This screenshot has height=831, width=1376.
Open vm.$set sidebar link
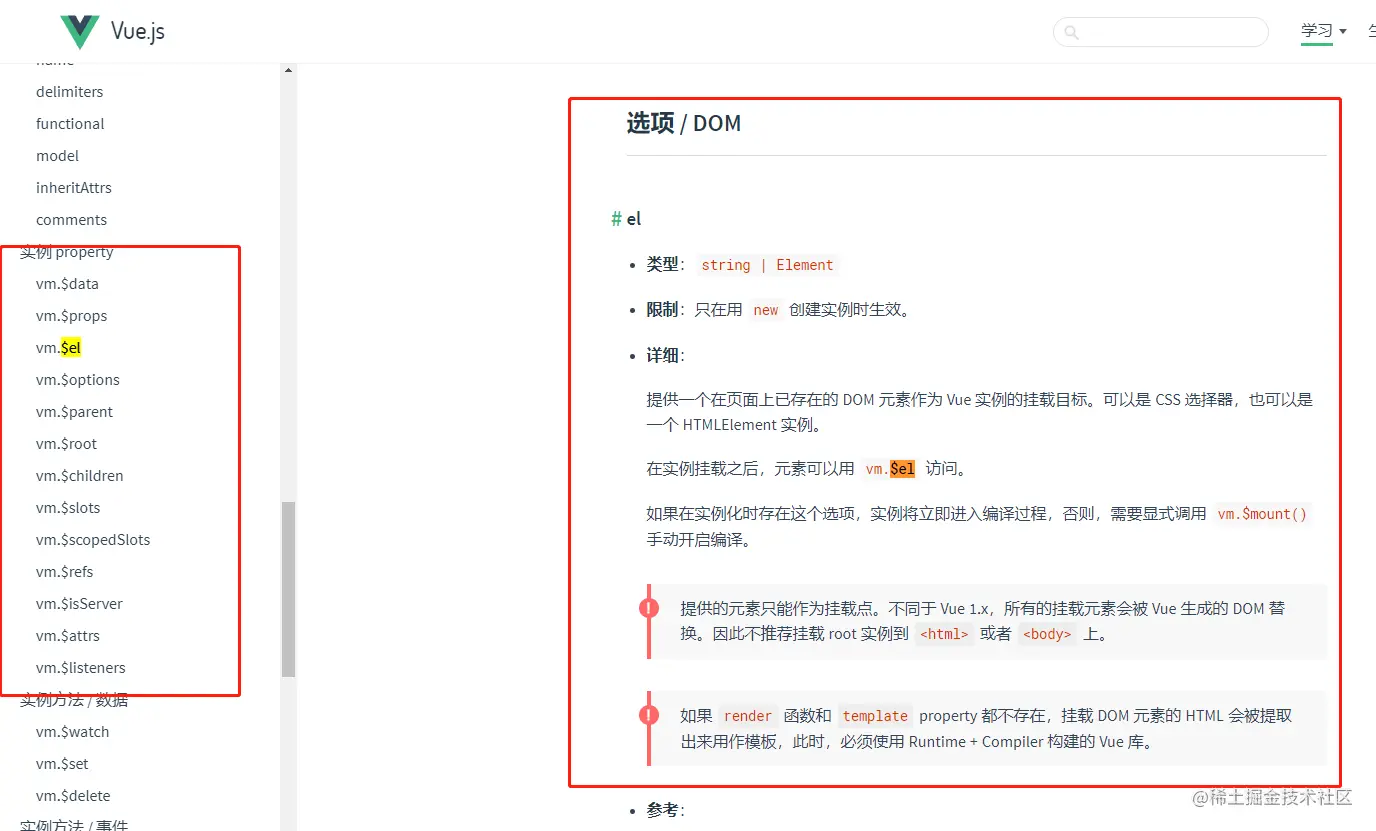[x=62, y=764]
